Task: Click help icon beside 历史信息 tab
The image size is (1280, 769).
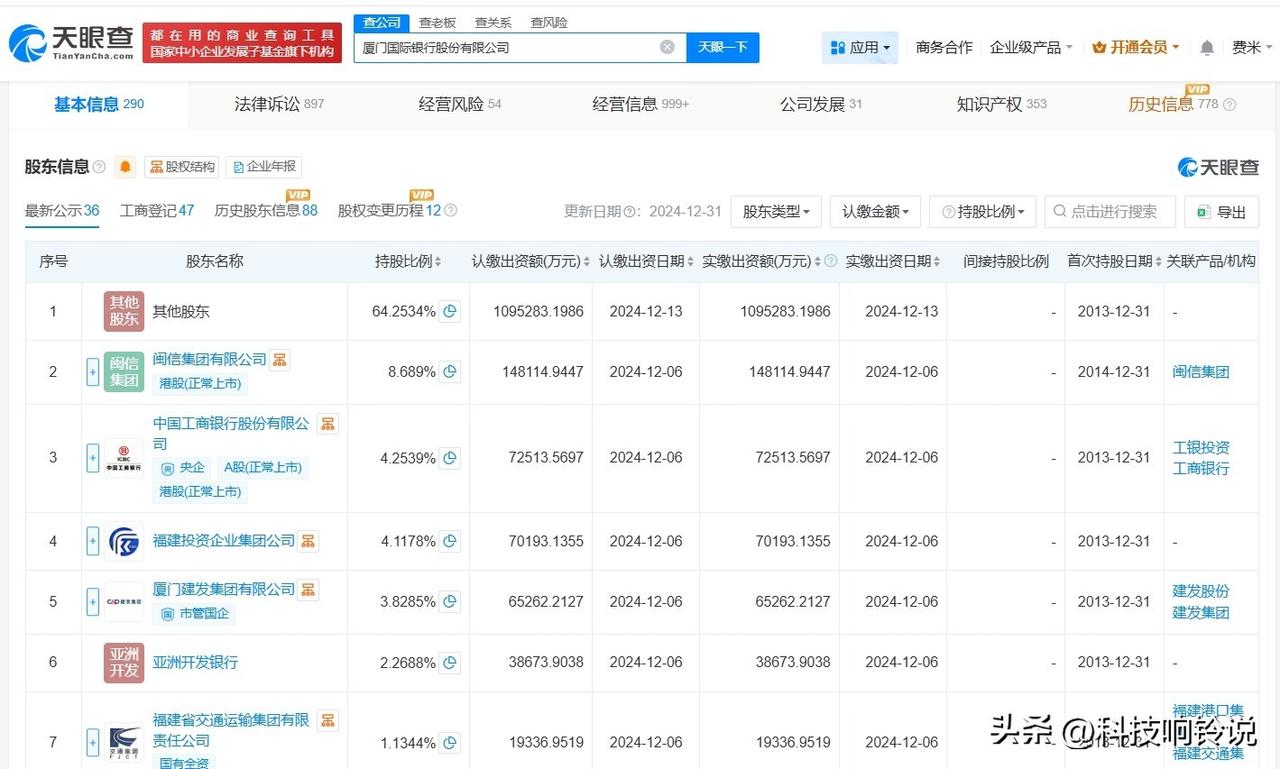Action: coord(1230,104)
